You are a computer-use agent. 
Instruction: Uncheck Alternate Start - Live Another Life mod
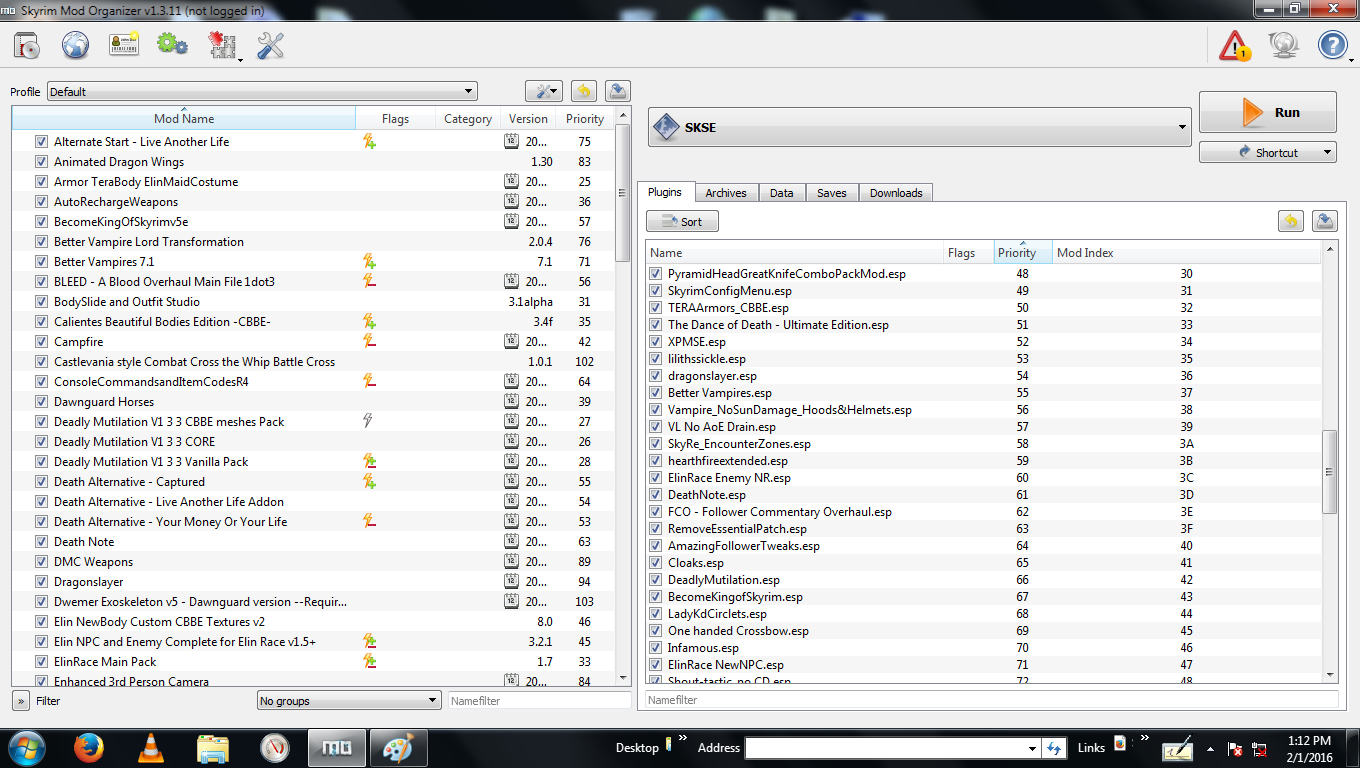point(41,142)
